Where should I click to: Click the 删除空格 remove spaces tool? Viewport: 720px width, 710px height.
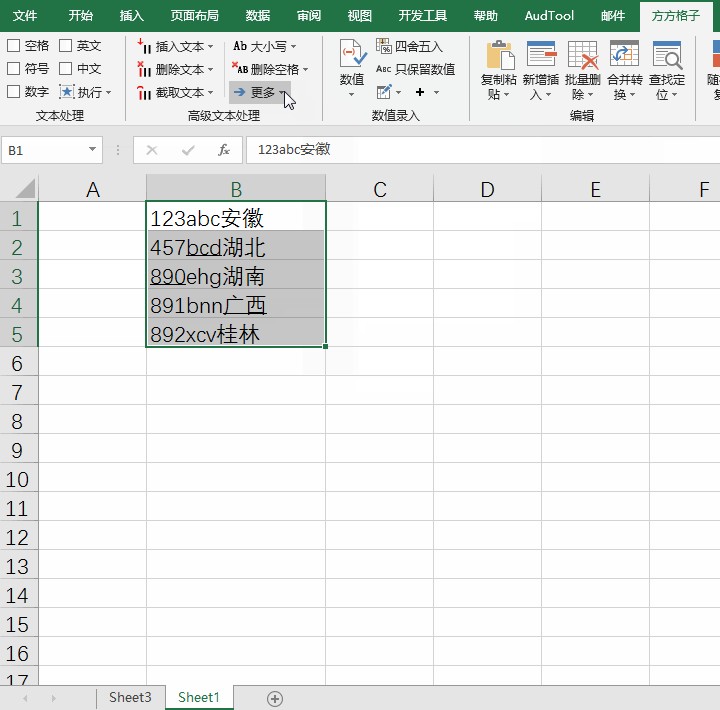269,69
